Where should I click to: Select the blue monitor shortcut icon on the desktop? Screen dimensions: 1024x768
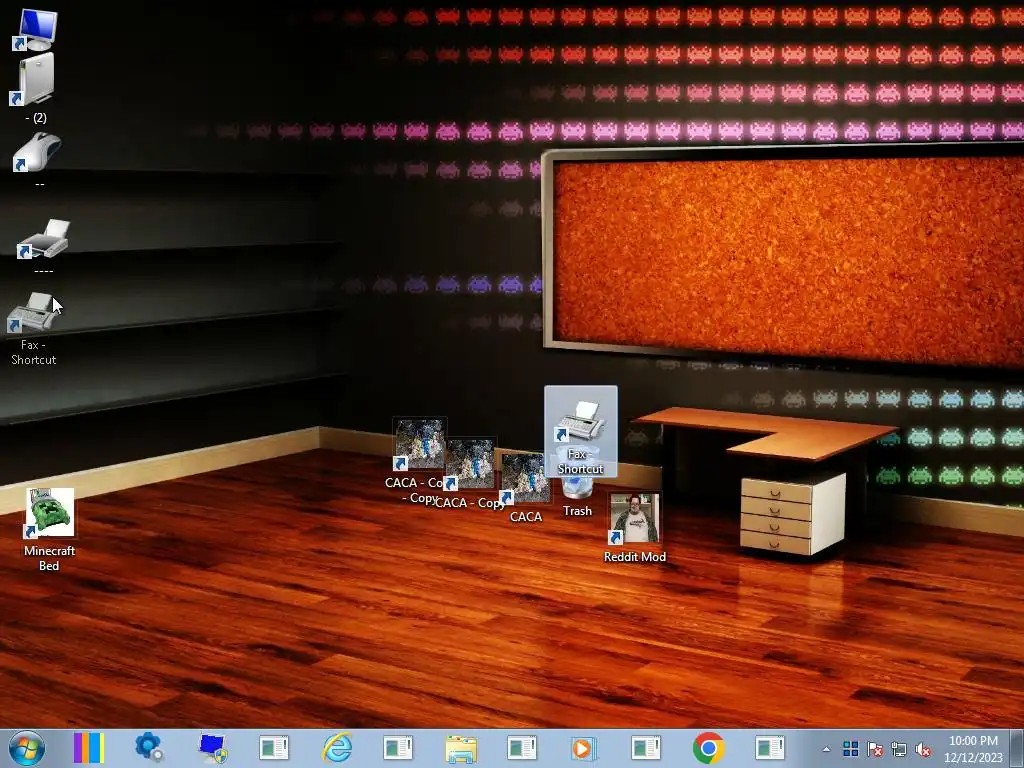37,29
